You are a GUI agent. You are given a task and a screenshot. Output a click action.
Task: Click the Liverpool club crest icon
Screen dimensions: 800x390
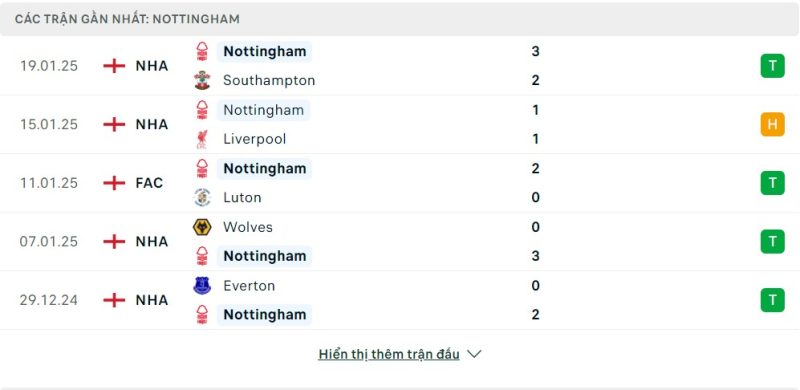(202, 139)
